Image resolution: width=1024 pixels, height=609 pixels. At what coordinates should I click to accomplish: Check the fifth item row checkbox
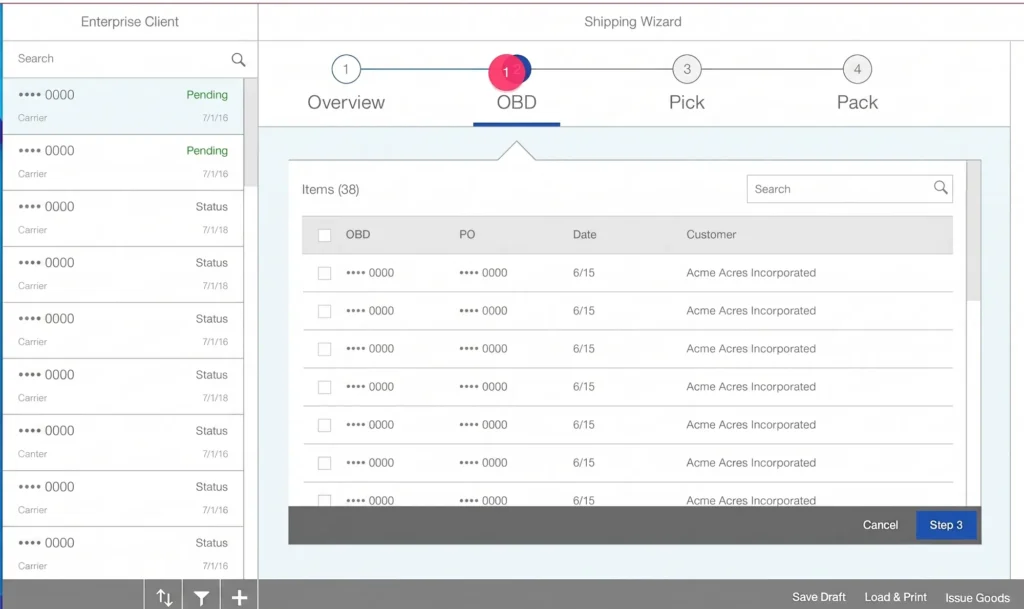point(325,425)
